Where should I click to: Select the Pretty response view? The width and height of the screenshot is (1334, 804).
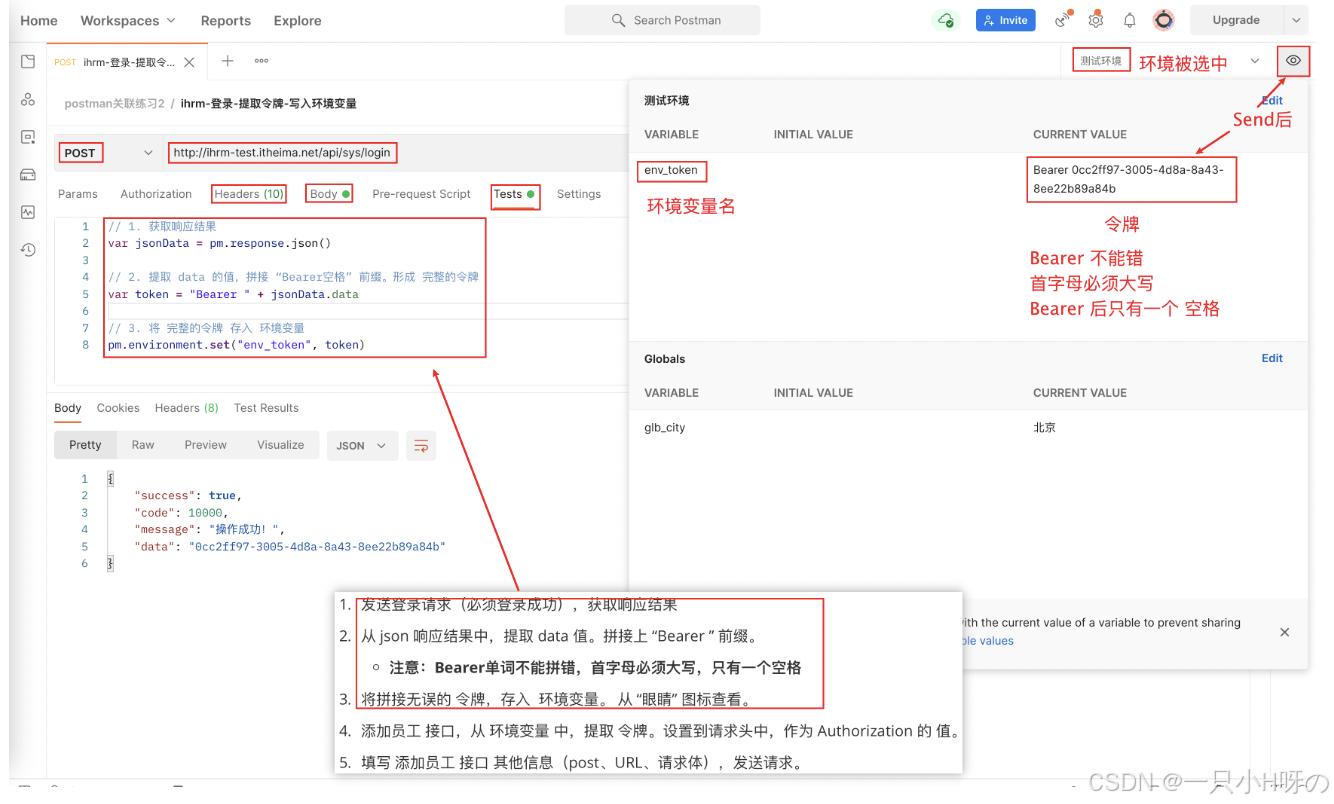(x=85, y=446)
